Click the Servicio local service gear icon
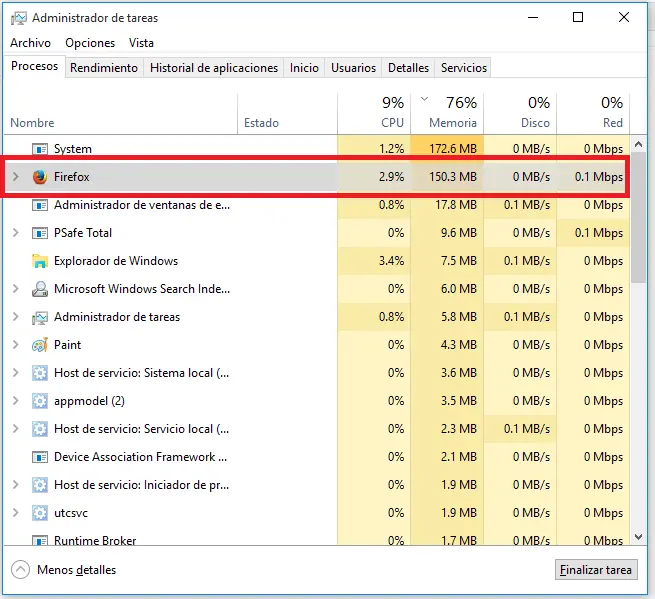Screen dimensions: 655x599 click(x=40, y=429)
